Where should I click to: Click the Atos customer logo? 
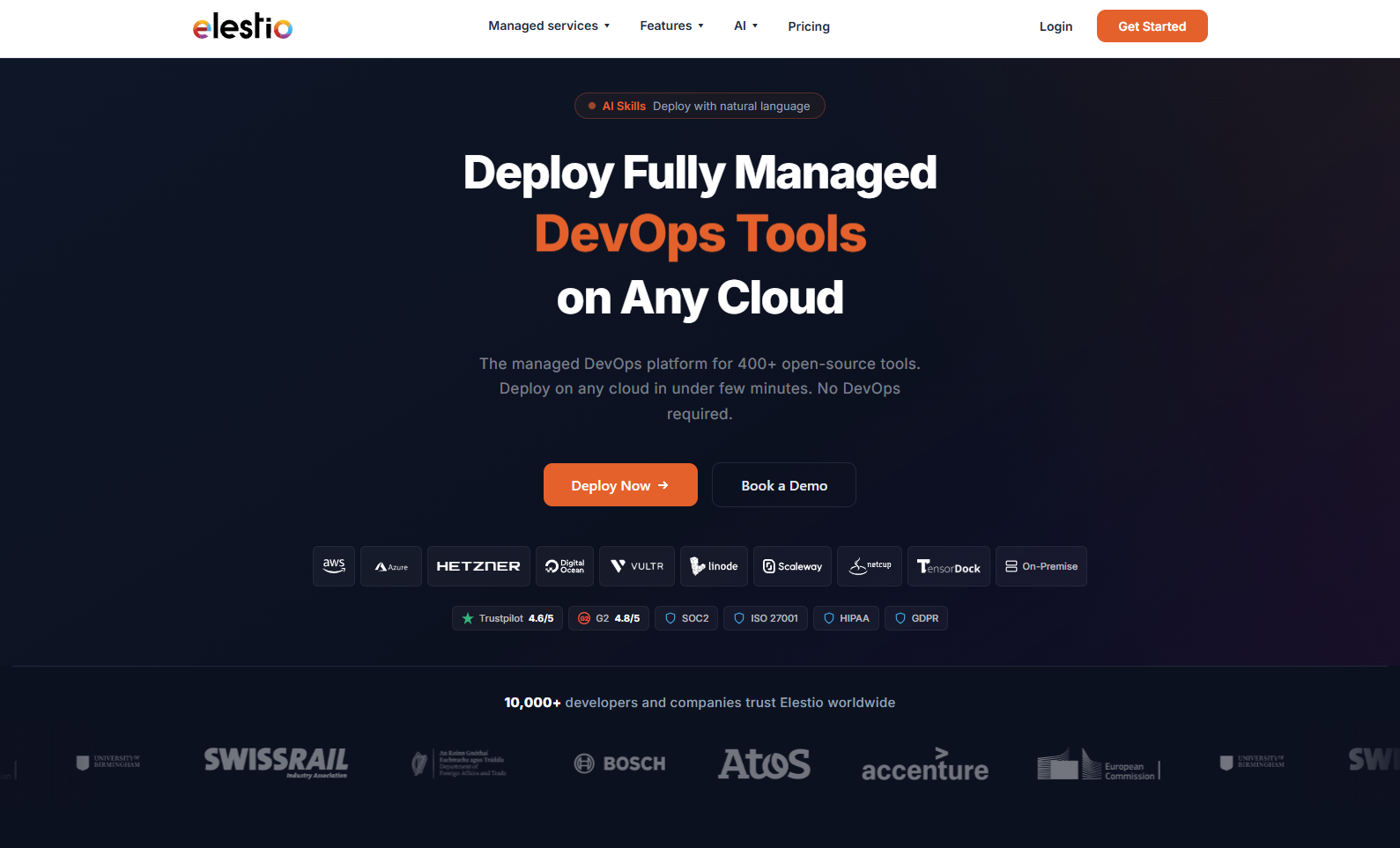[x=765, y=763]
